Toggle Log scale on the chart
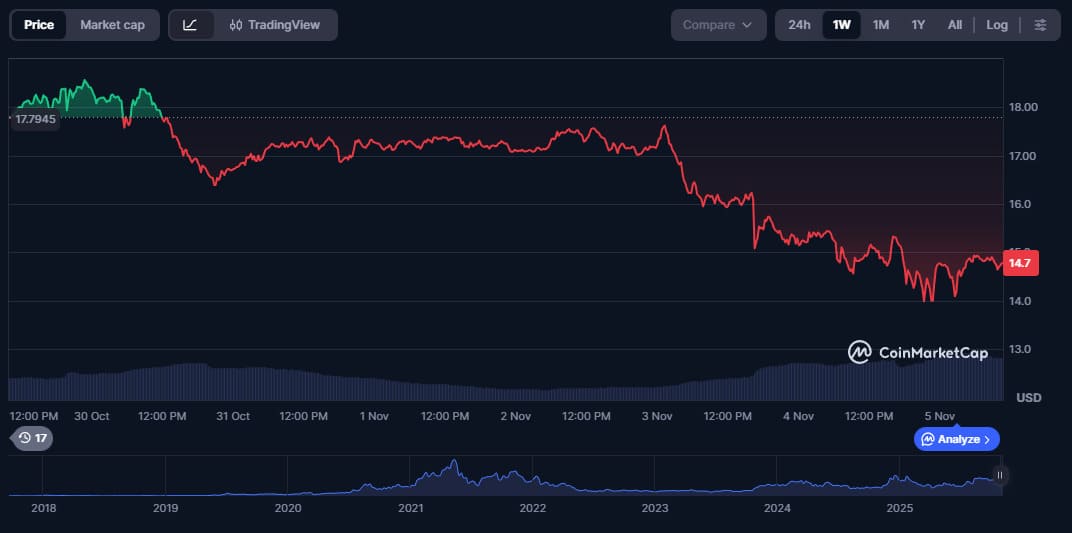Screen dimensions: 1072x533 point(997,25)
